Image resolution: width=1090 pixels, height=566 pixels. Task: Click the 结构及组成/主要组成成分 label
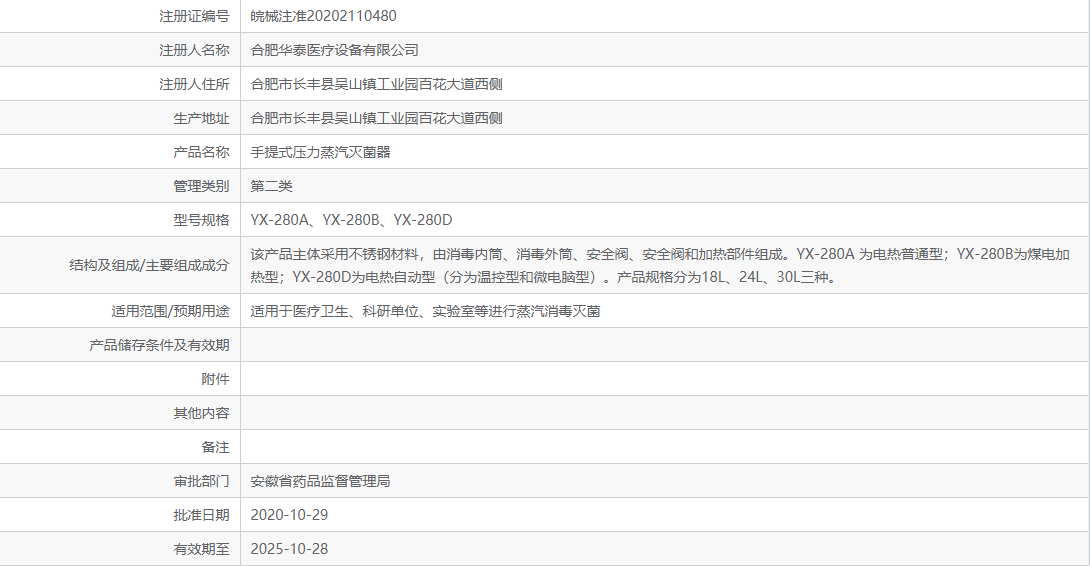coord(149,265)
